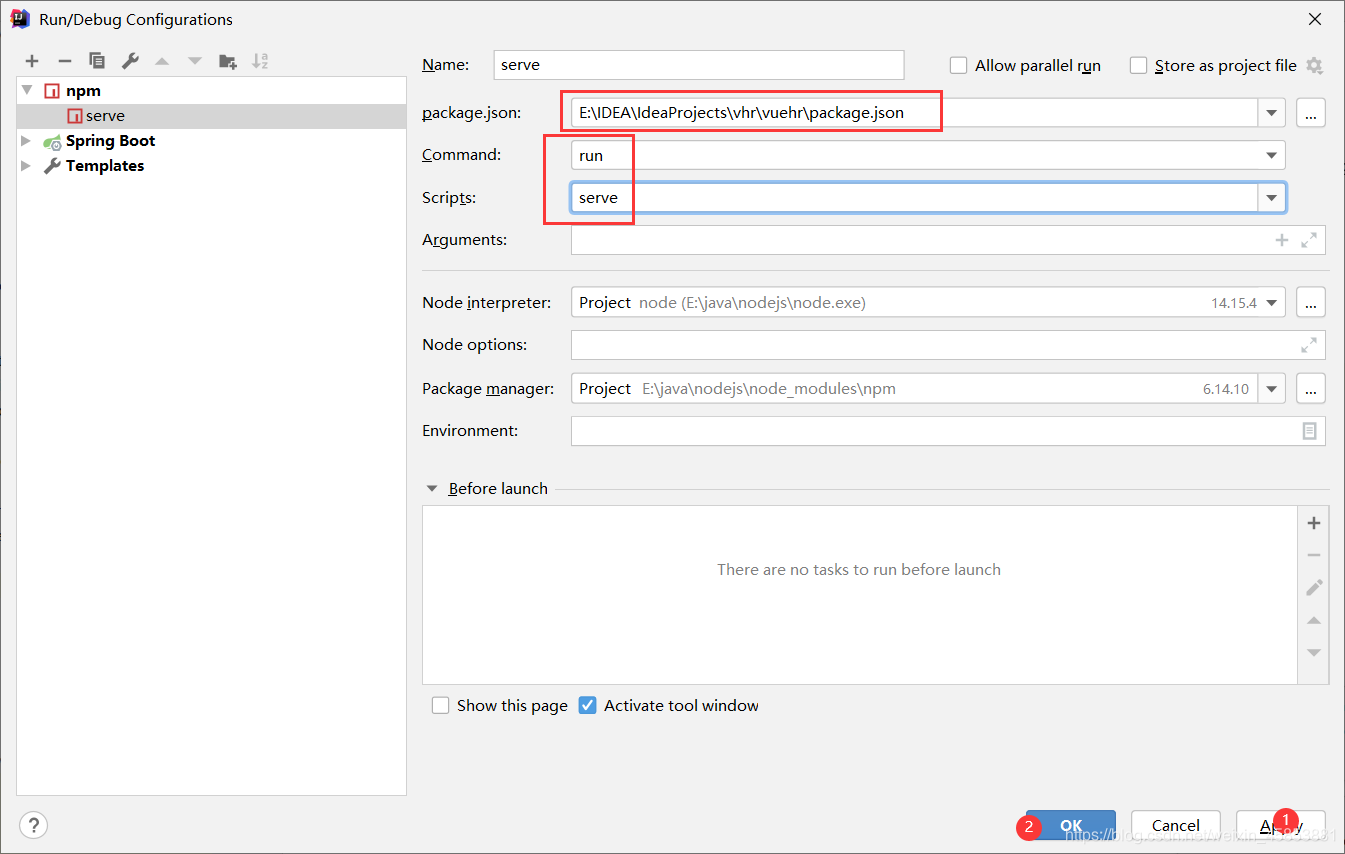Collapse the Before launch section
The height and width of the screenshot is (854, 1345).
(x=432, y=489)
